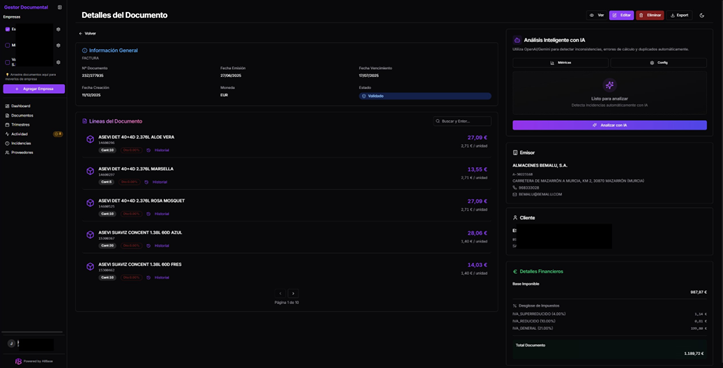Go to next page of document lines
The width and height of the screenshot is (723, 368).
pyautogui.click(x=293, y=293)
